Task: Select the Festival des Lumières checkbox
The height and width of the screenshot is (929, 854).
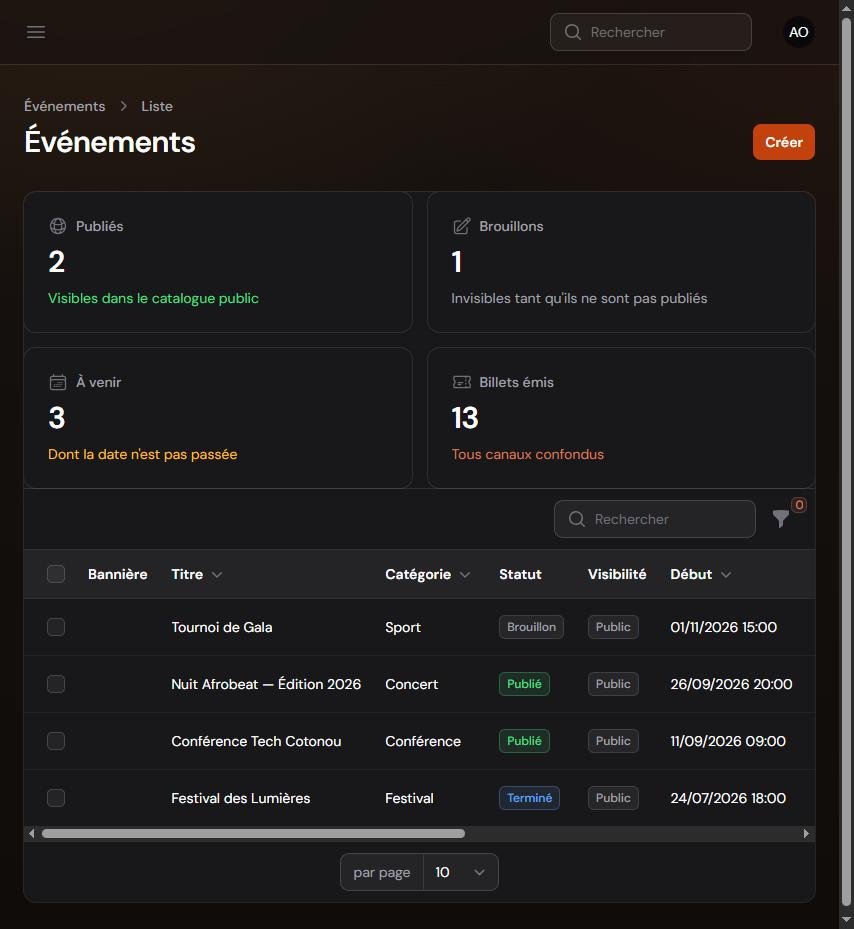Action: click(x=56, y=797)
